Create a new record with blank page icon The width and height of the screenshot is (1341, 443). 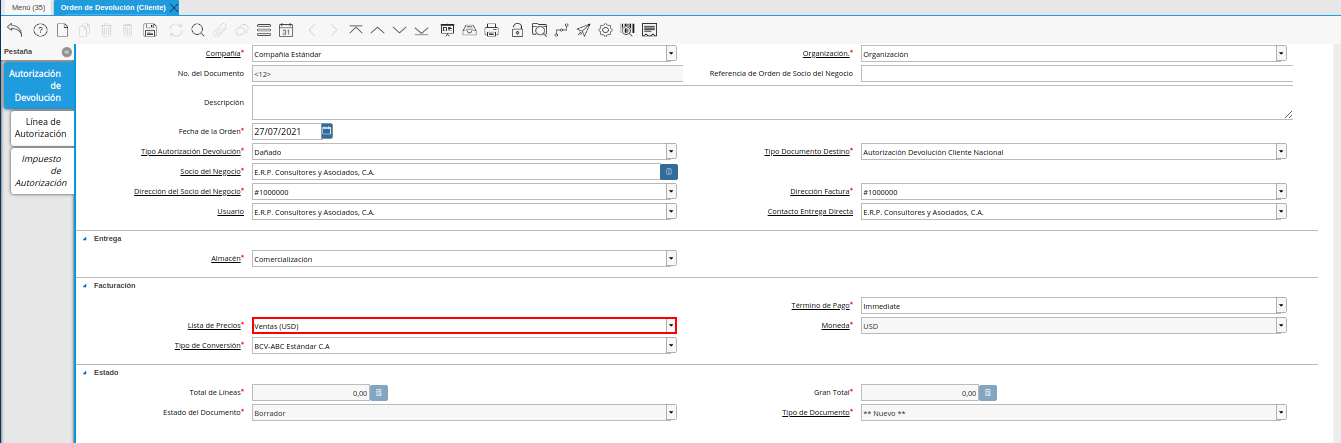[62, 30]
